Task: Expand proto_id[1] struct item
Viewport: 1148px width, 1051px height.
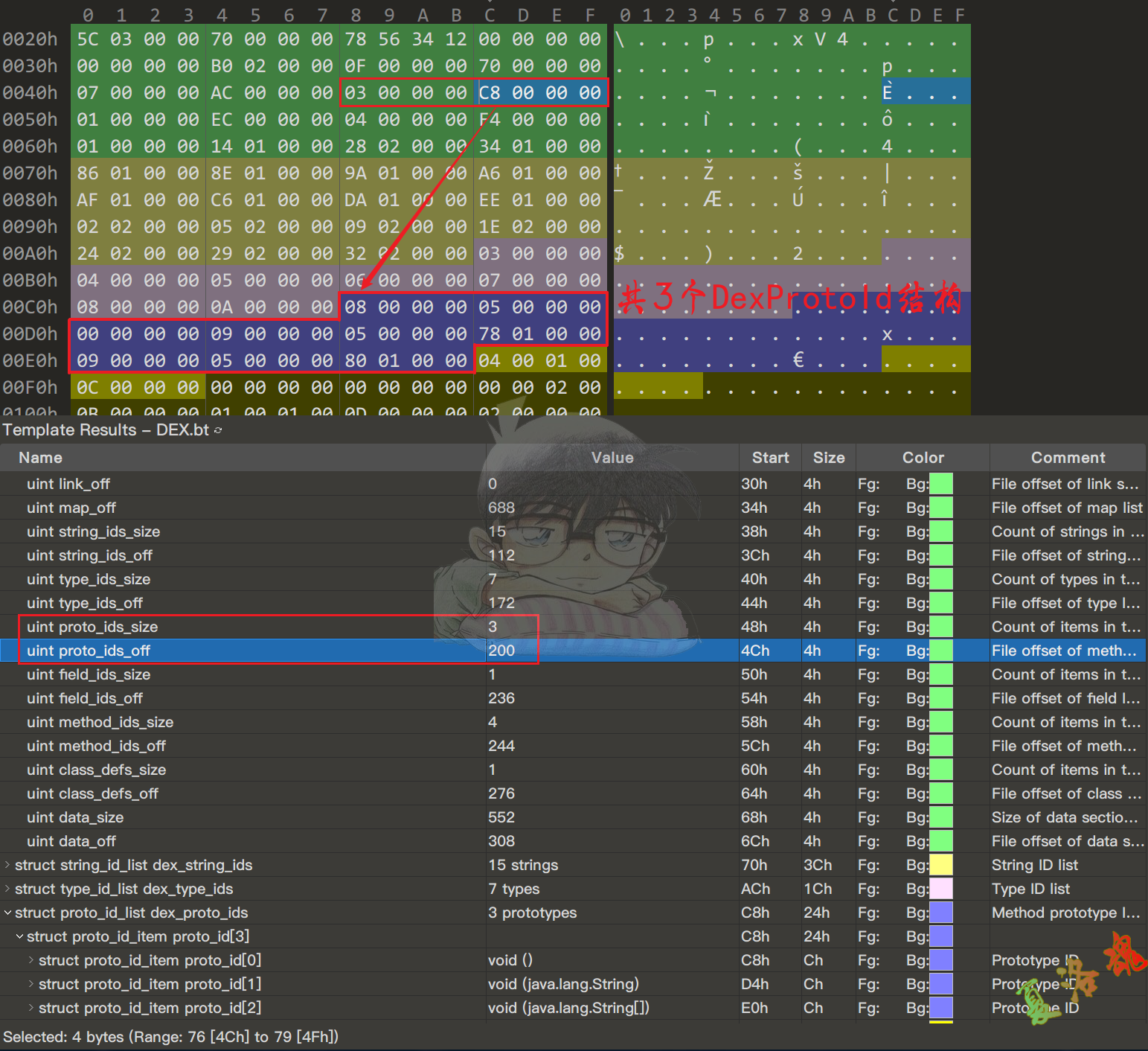Action: [x=31, y=984]
